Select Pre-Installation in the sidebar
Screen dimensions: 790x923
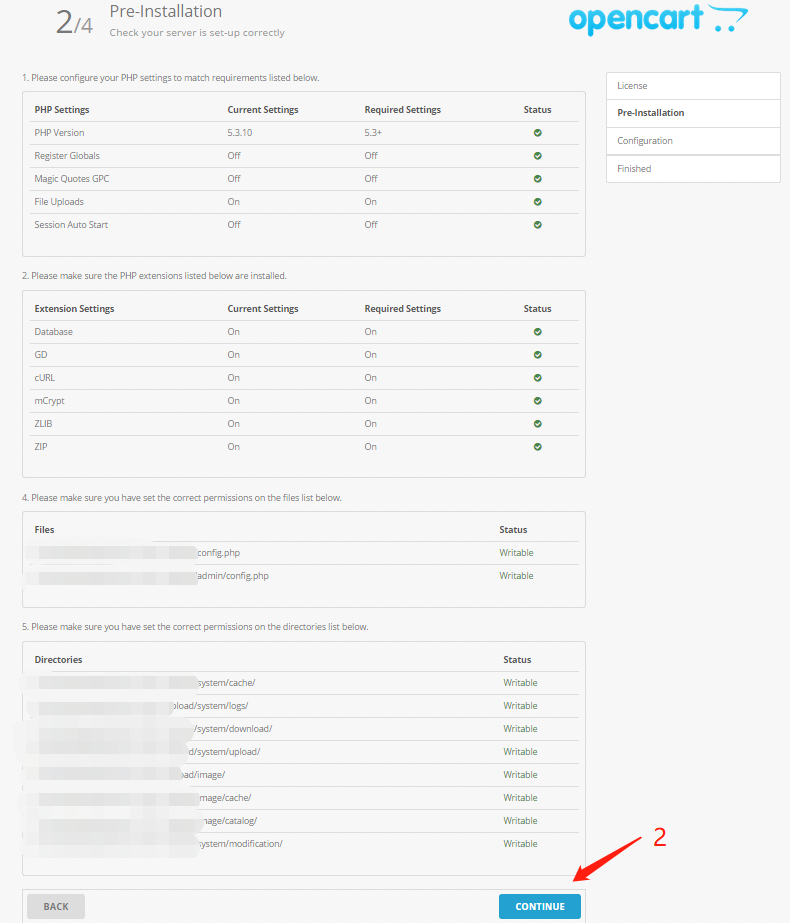tap(693, 113)
